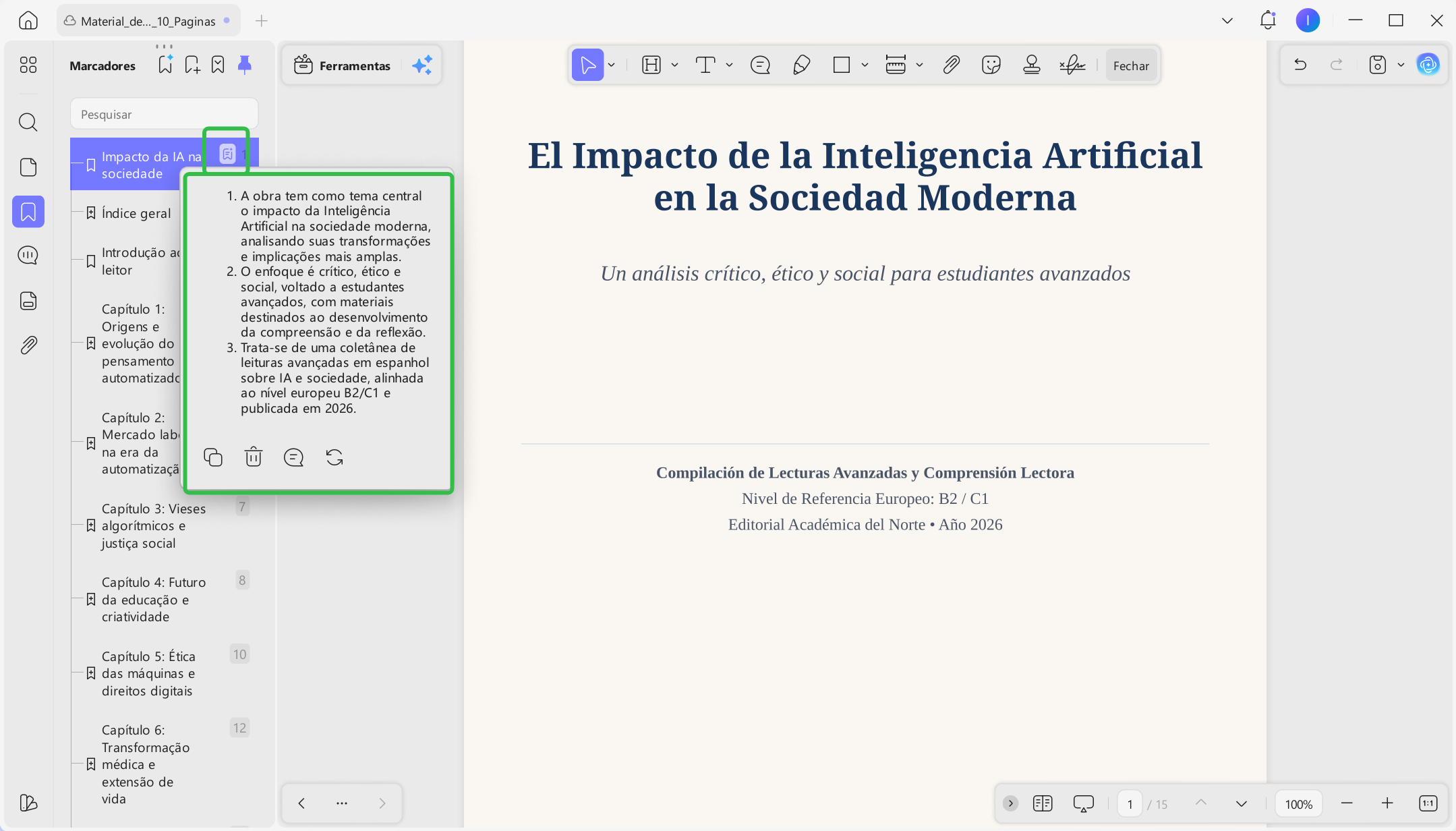Expand the cursor tool dropdown arrow
Image resolution: width=1456 pixels, height=831 pixels.
611,65
